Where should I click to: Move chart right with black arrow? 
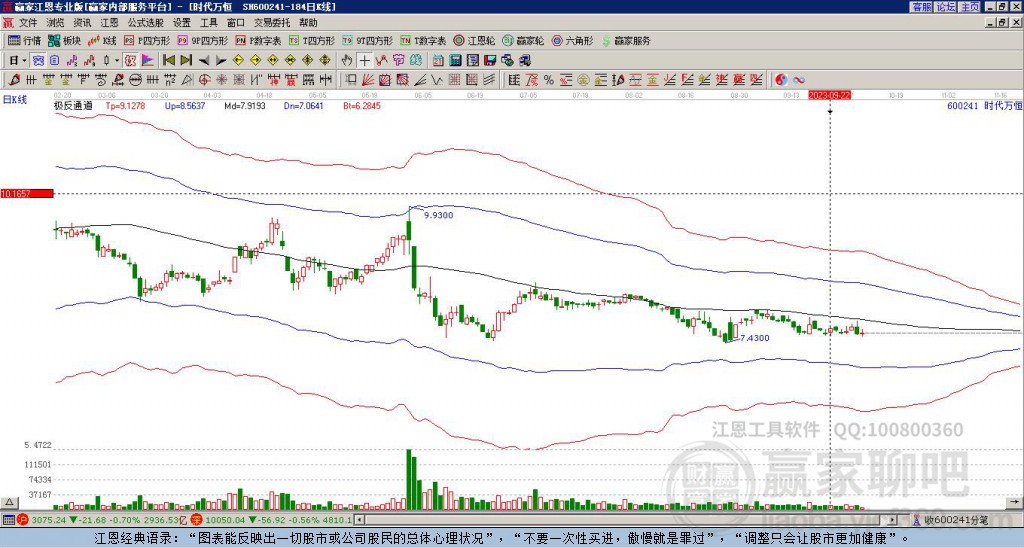coord(221,61)
